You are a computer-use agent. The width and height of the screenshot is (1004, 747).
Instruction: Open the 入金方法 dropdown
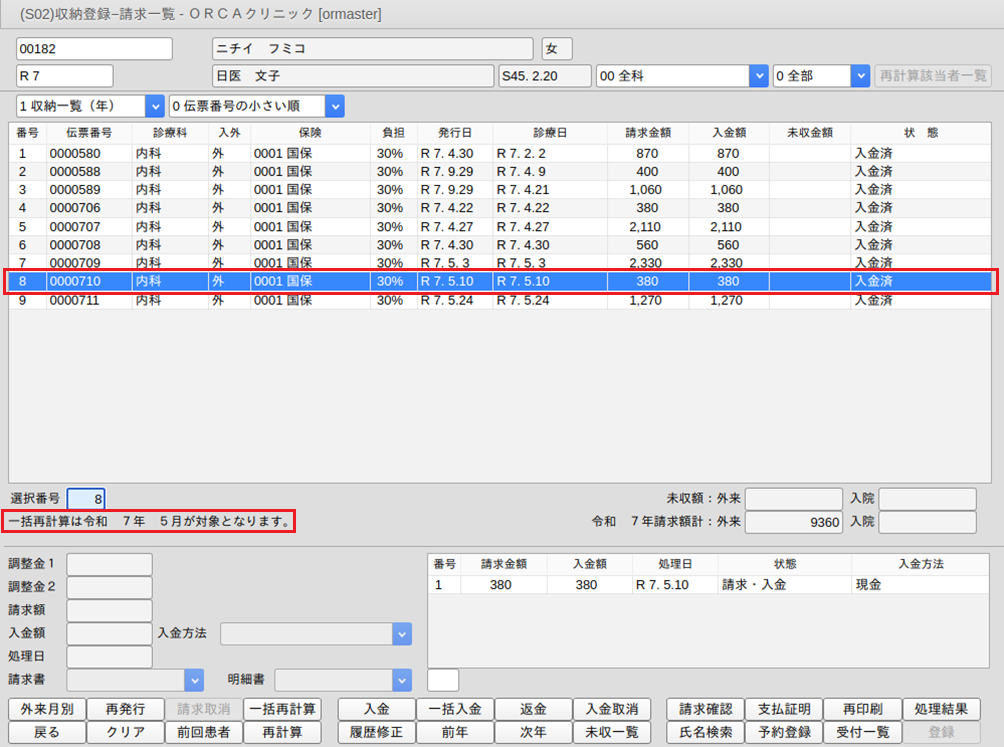(x=401, y=633)
